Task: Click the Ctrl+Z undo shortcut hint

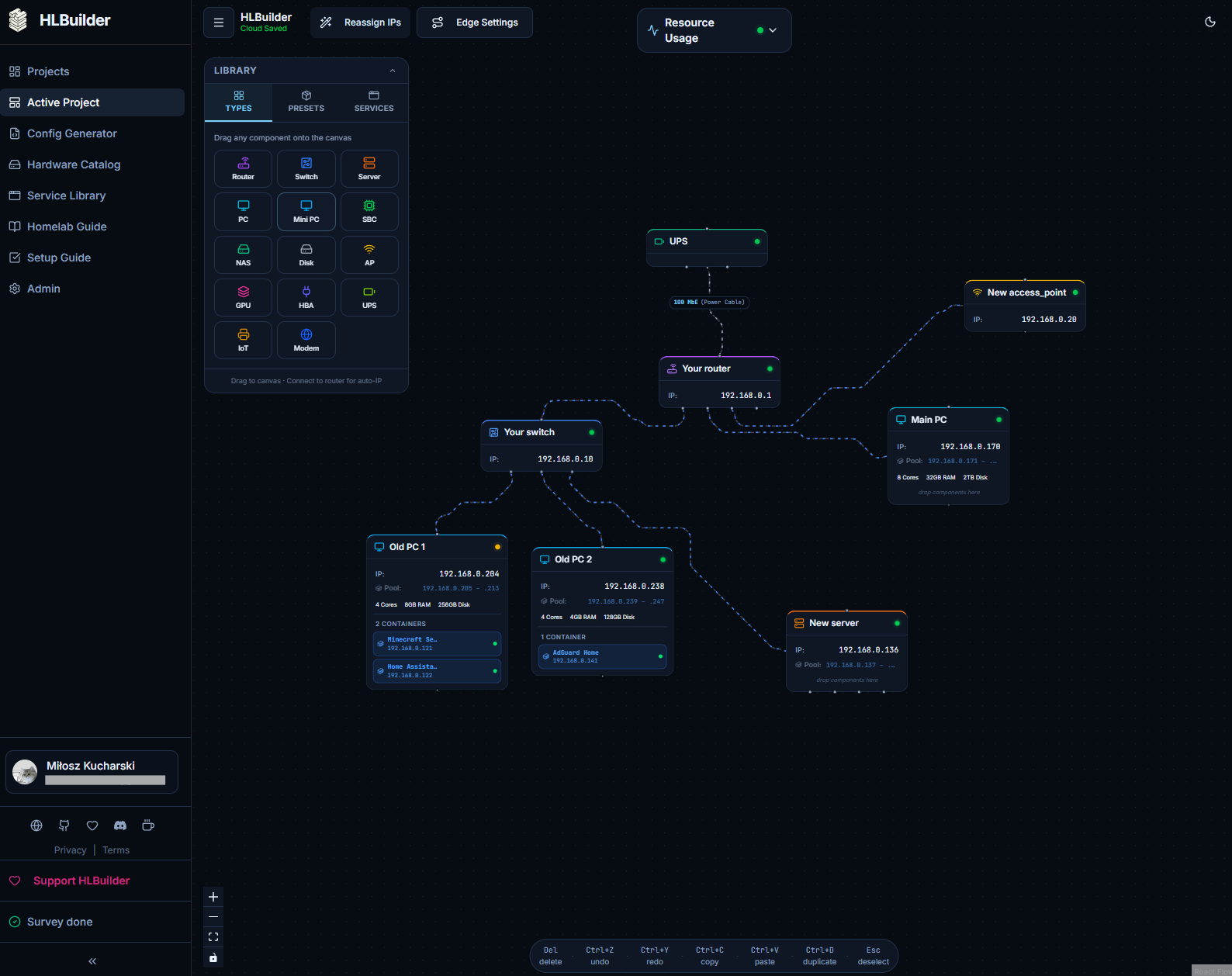Action: [x=600, y=956]
